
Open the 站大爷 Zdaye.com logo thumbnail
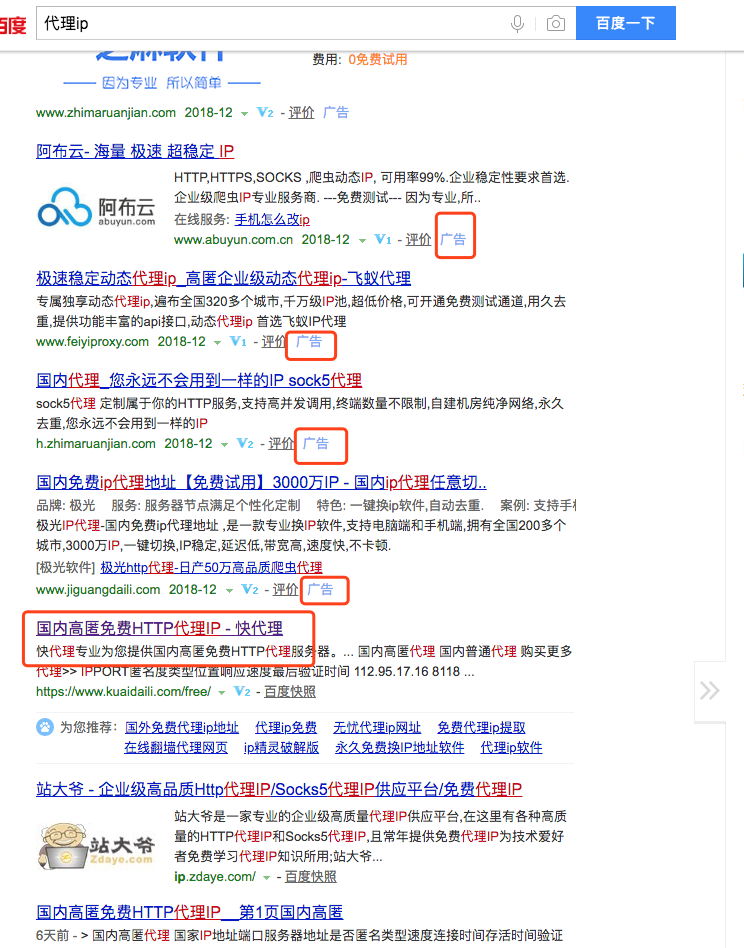pyautogui.click(x=97, y=845)
